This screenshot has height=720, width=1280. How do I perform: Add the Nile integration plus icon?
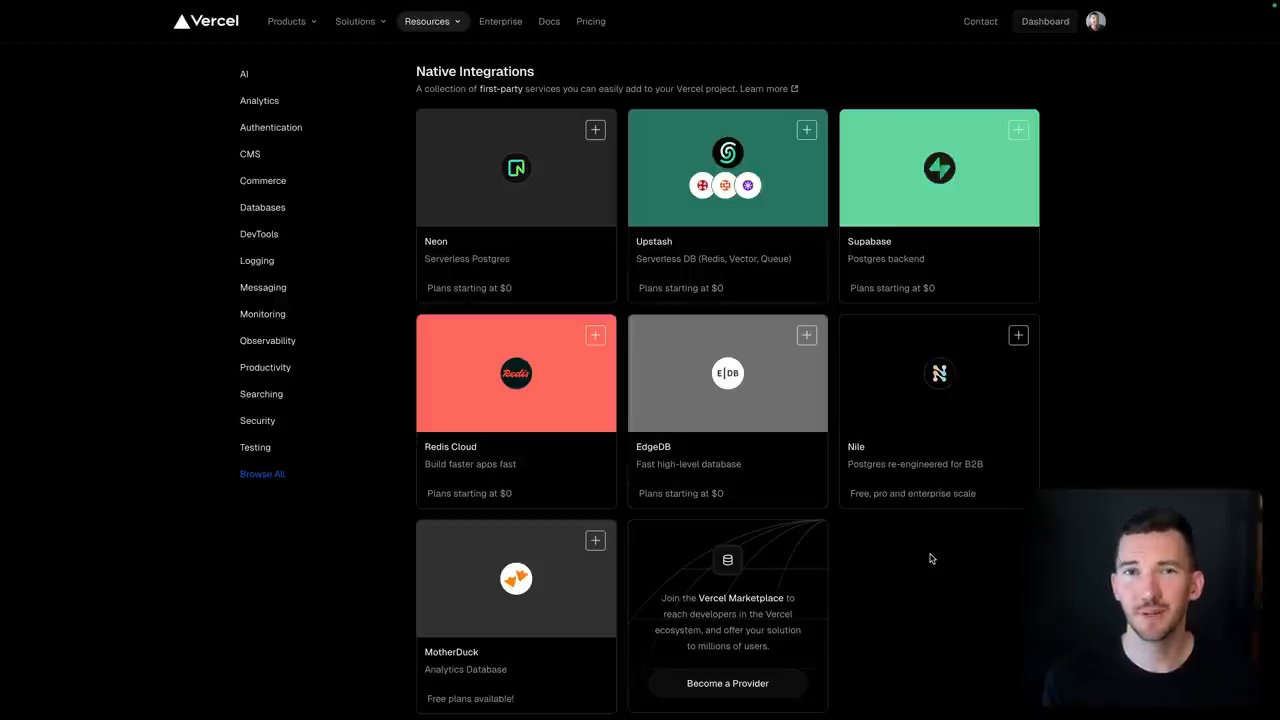(x=1018, y=335)
